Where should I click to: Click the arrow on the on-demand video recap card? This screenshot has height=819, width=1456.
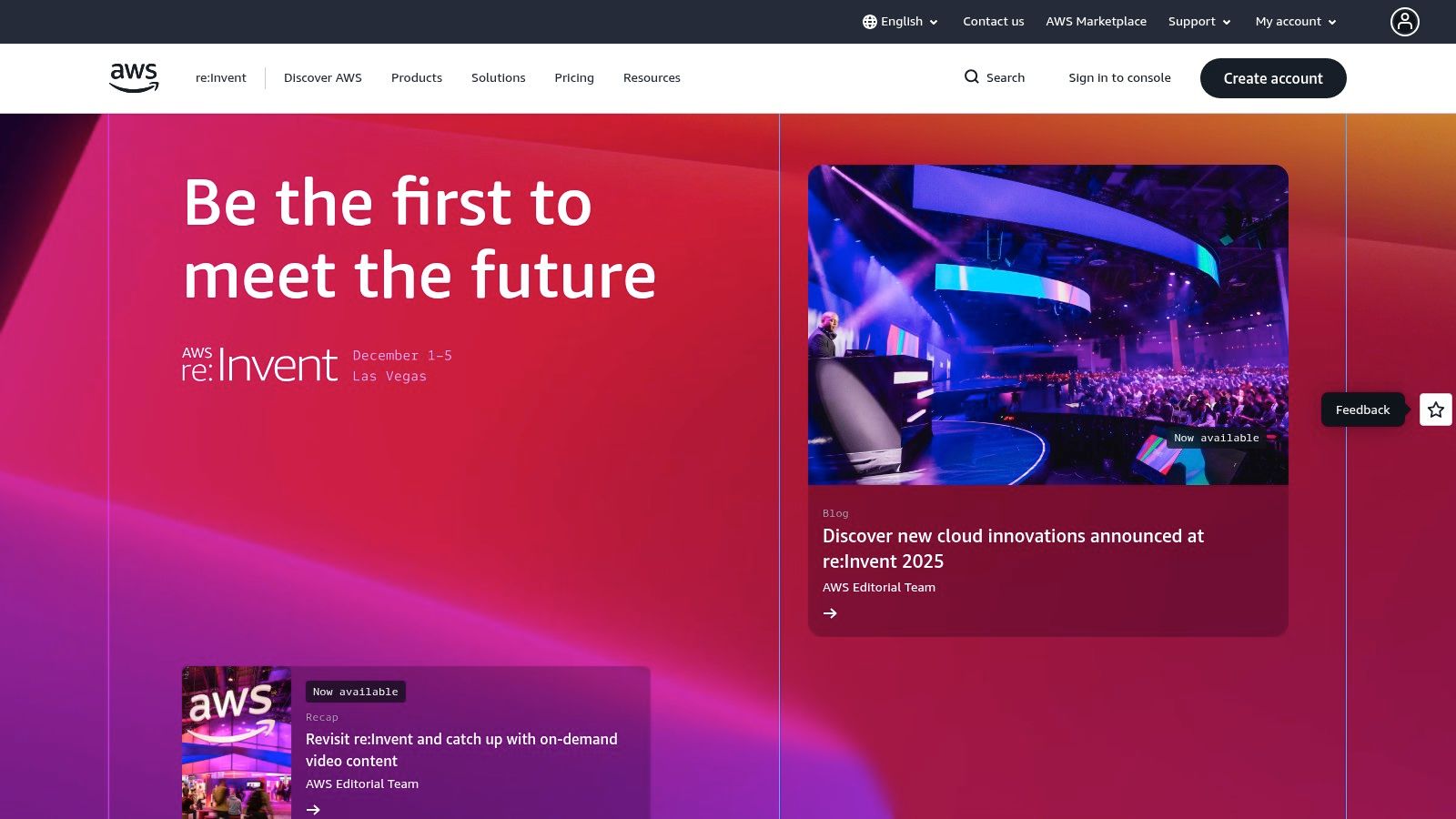point(314,809)
